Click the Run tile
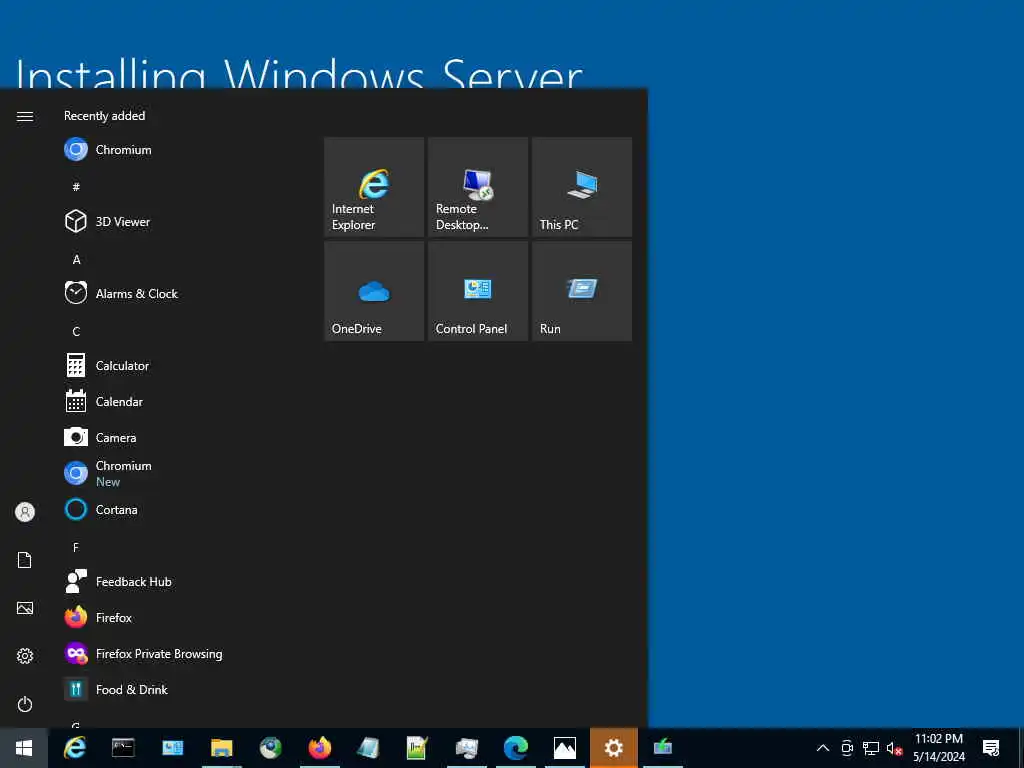 (x=582, y=291)
